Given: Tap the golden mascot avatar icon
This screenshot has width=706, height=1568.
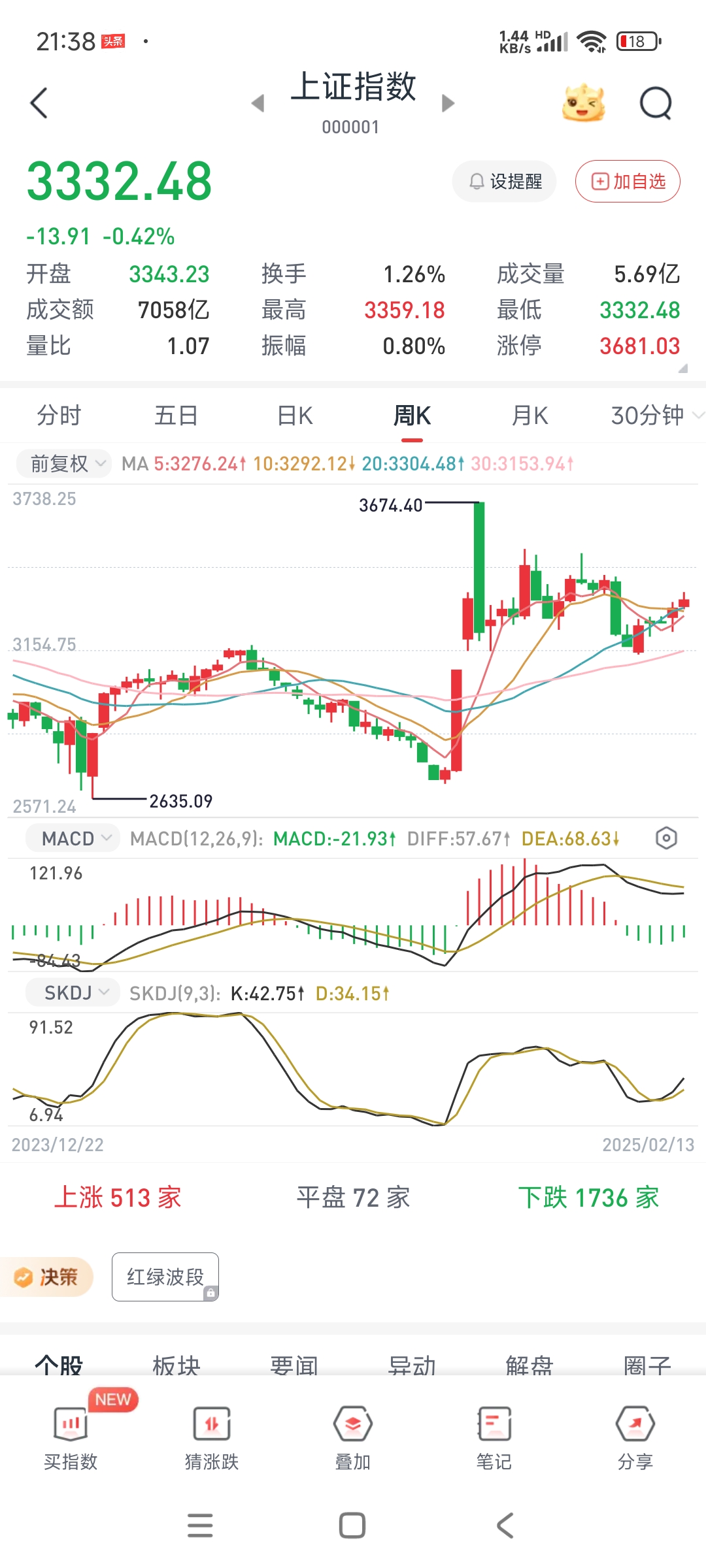Looking at the screenshot, I should (x=583, y=103).
